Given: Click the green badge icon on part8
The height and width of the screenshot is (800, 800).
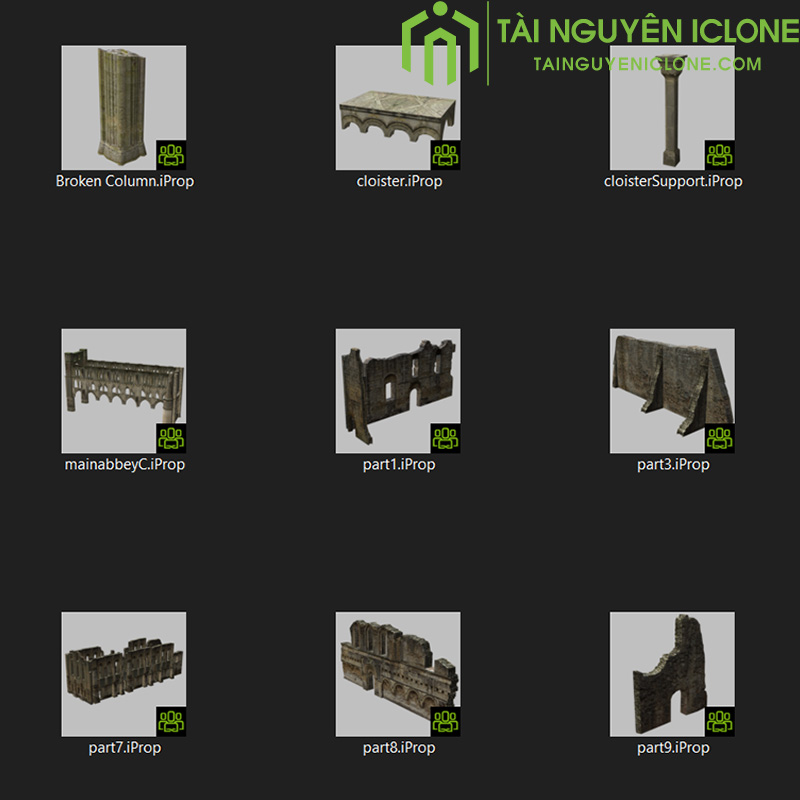Looking at the screenshot, I should point(445,721).
